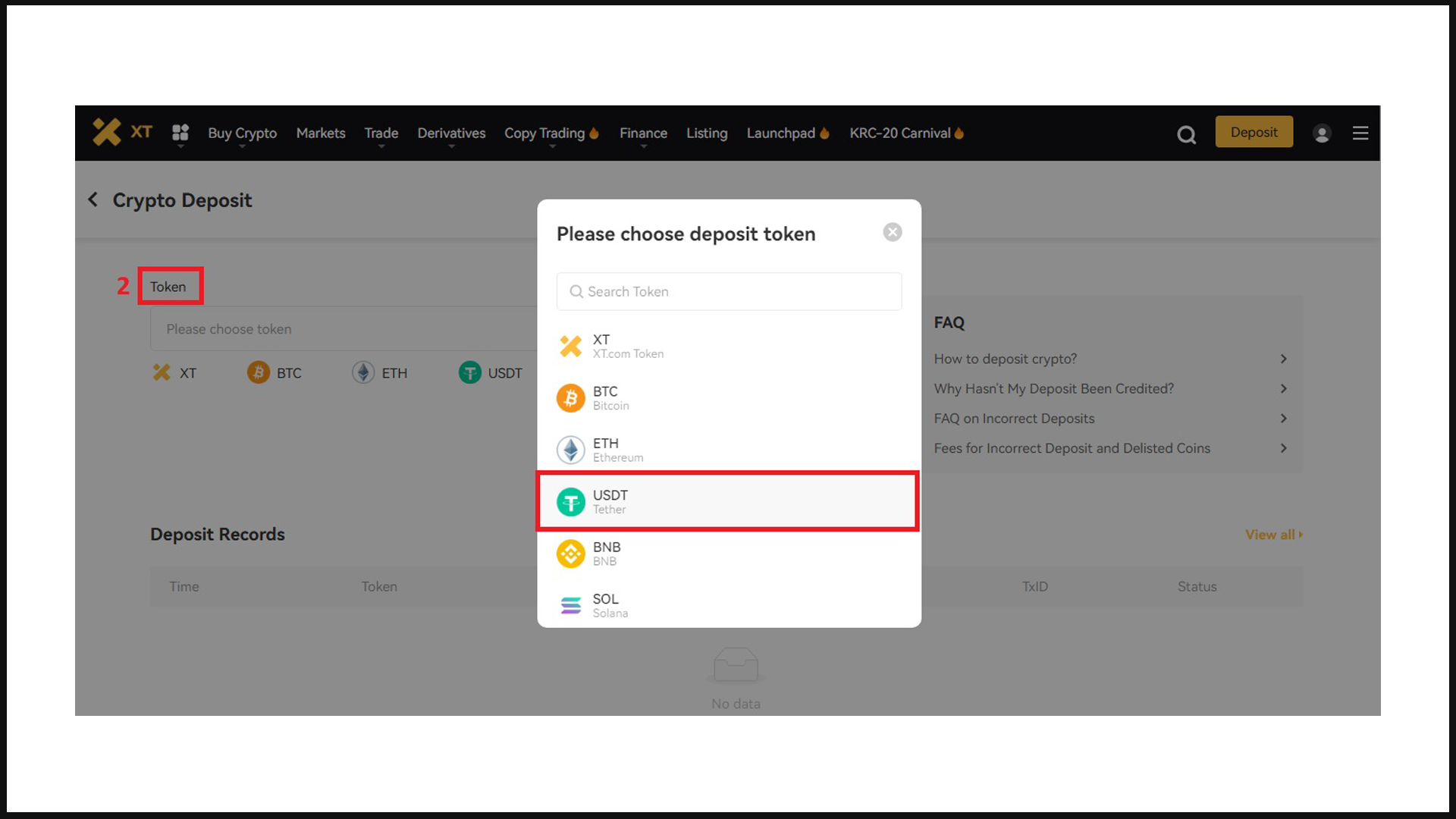The height and width of the screenshot is (819, 1456).
Task: Open the Copy Trading menu item
Action: pos(544,133)
